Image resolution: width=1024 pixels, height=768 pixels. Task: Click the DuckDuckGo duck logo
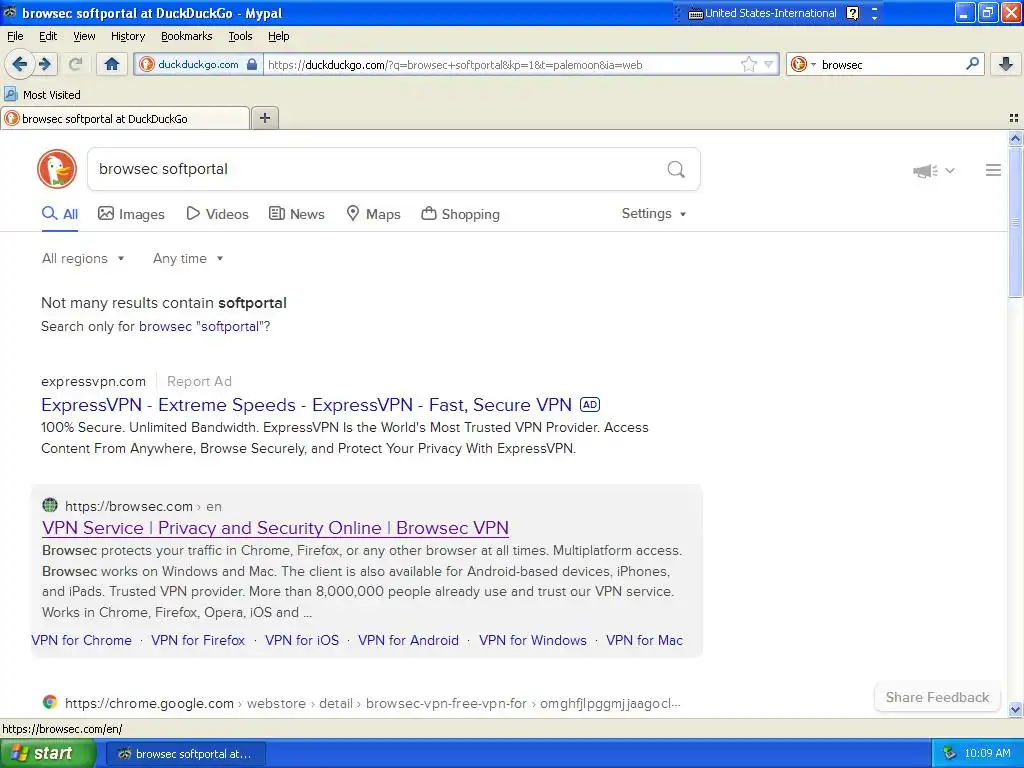click(x=57, y=169)
